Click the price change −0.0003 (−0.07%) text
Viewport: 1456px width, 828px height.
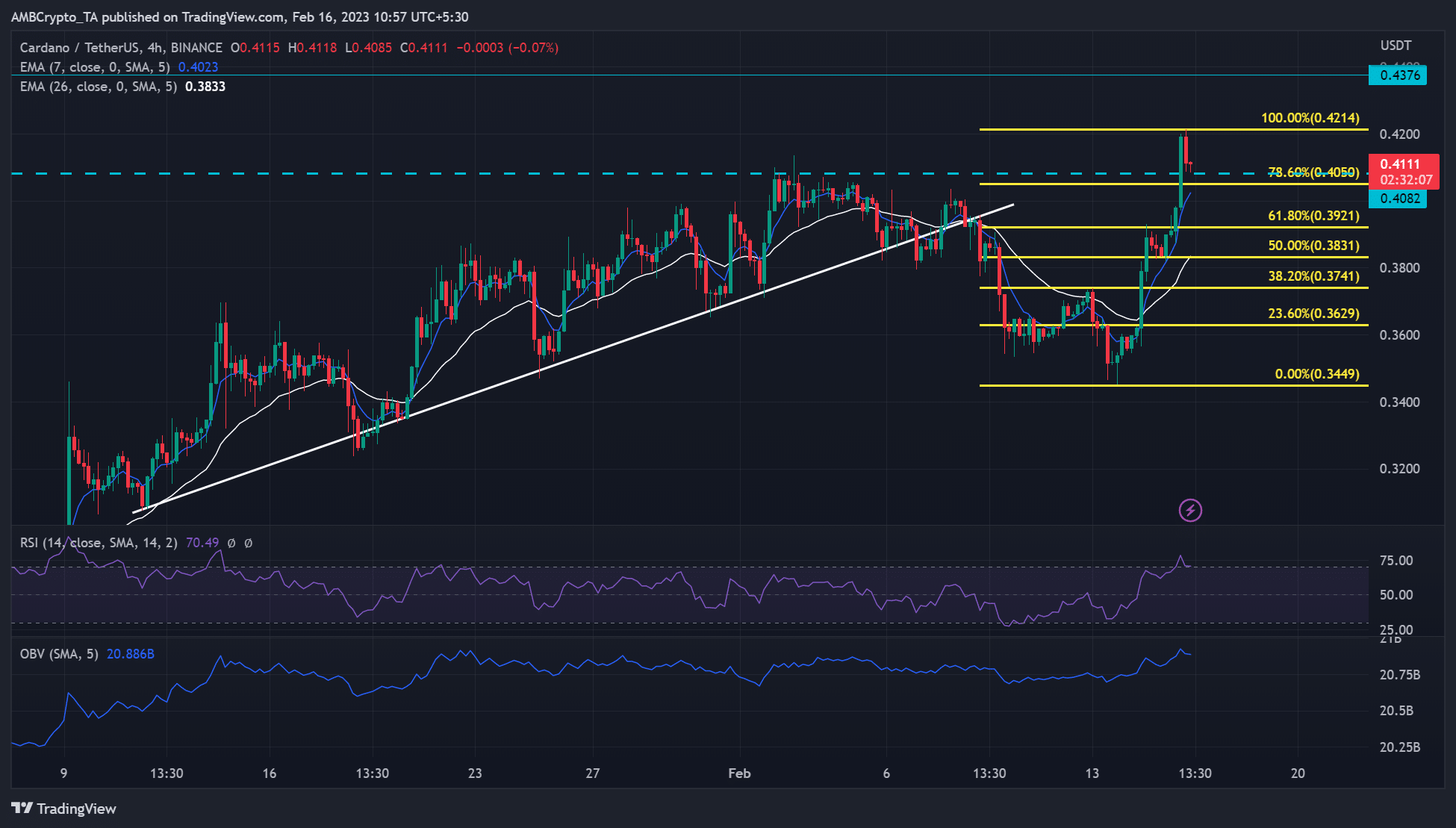click(507, 48)
